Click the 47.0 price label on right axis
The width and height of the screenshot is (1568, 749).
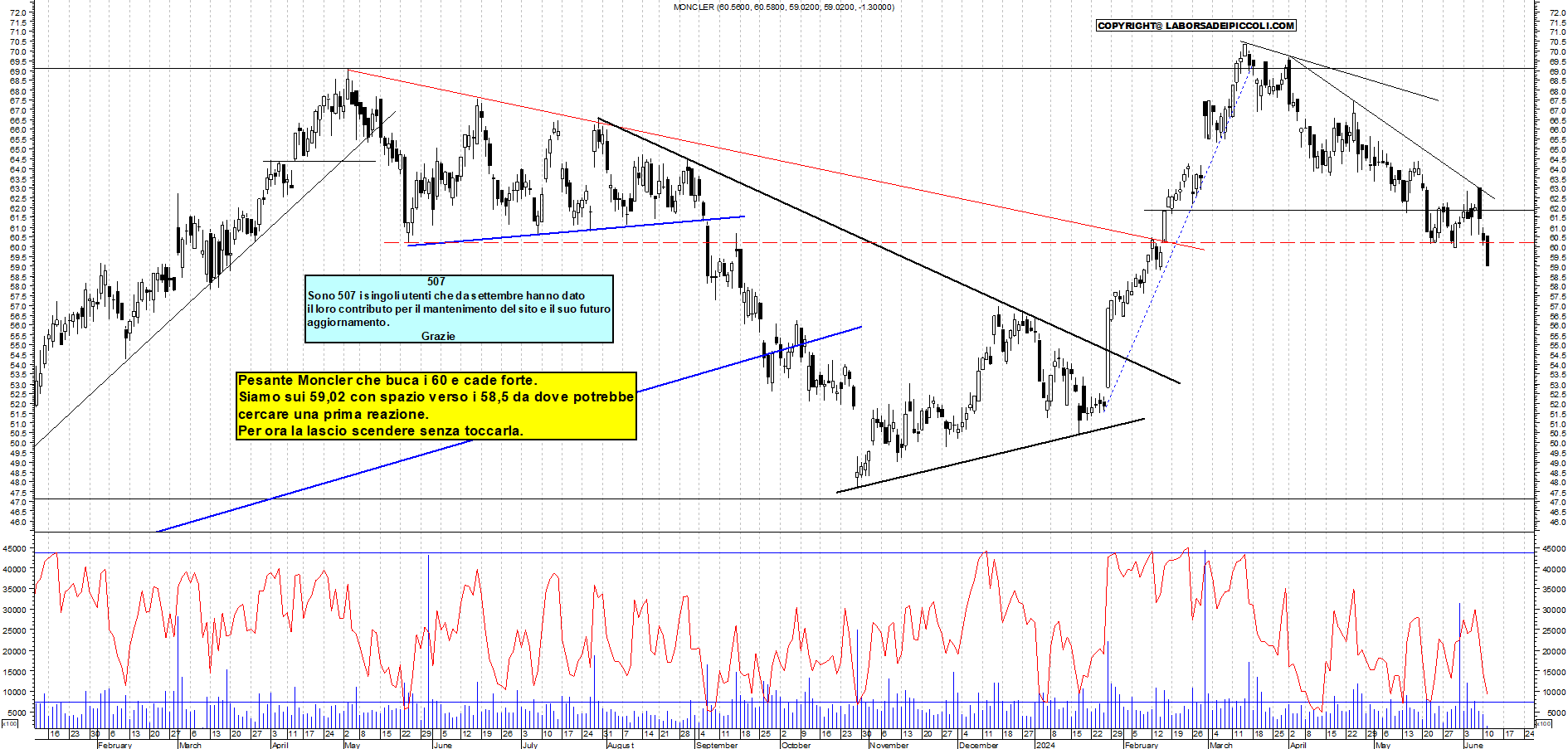[1556, 502]
